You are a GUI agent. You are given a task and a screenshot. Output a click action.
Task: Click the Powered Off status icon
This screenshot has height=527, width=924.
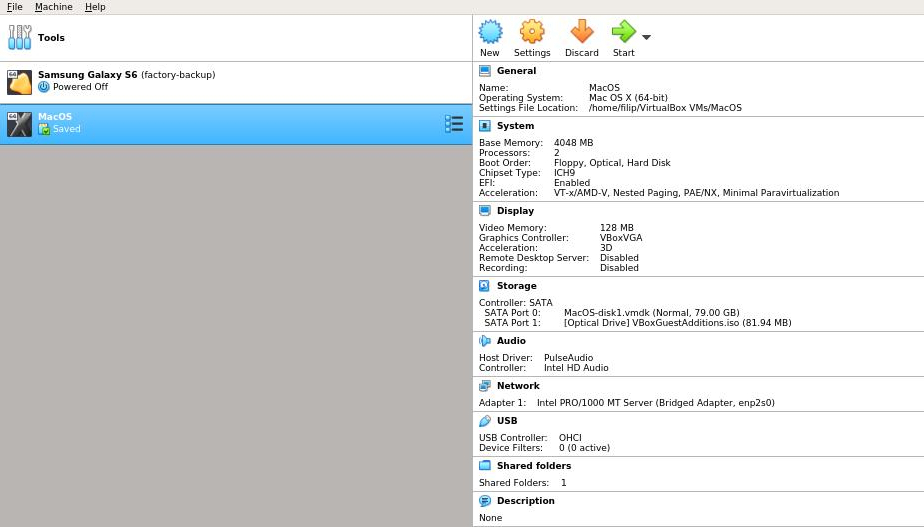pyautogui.click(x=44, y=87)
